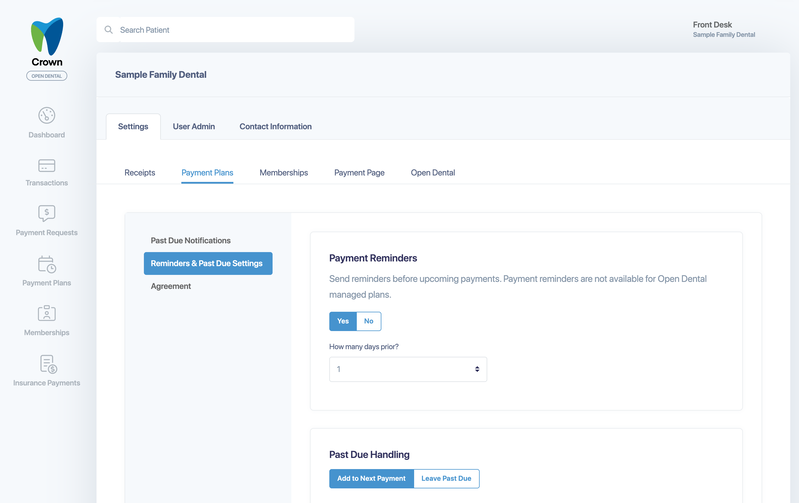Viewport: 799px width, 503px height.
Task: Open Payment Requests via dollar bubble icon
Action: click(46, 213)
